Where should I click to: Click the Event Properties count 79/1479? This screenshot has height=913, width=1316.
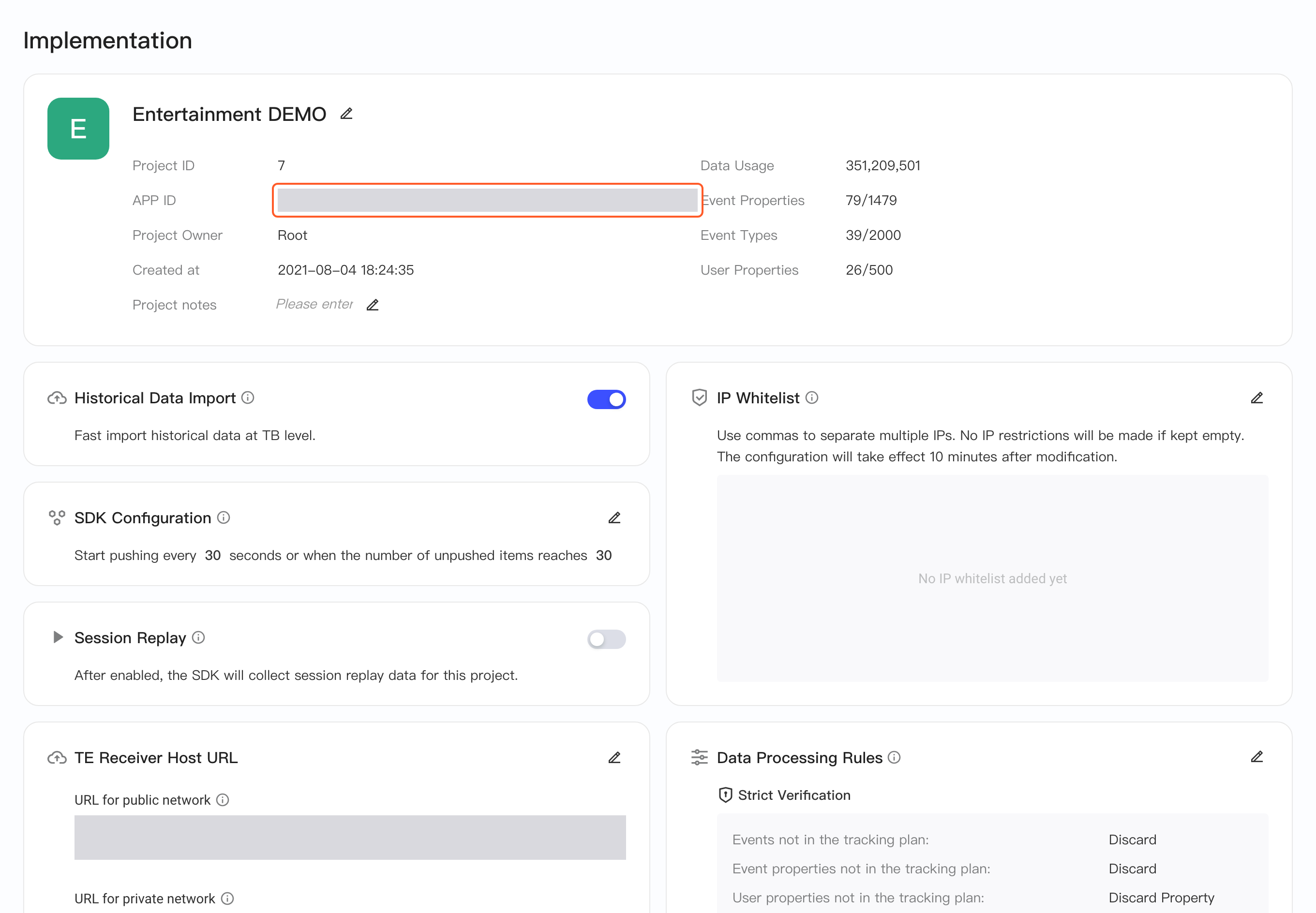click(x=871, y=200)
